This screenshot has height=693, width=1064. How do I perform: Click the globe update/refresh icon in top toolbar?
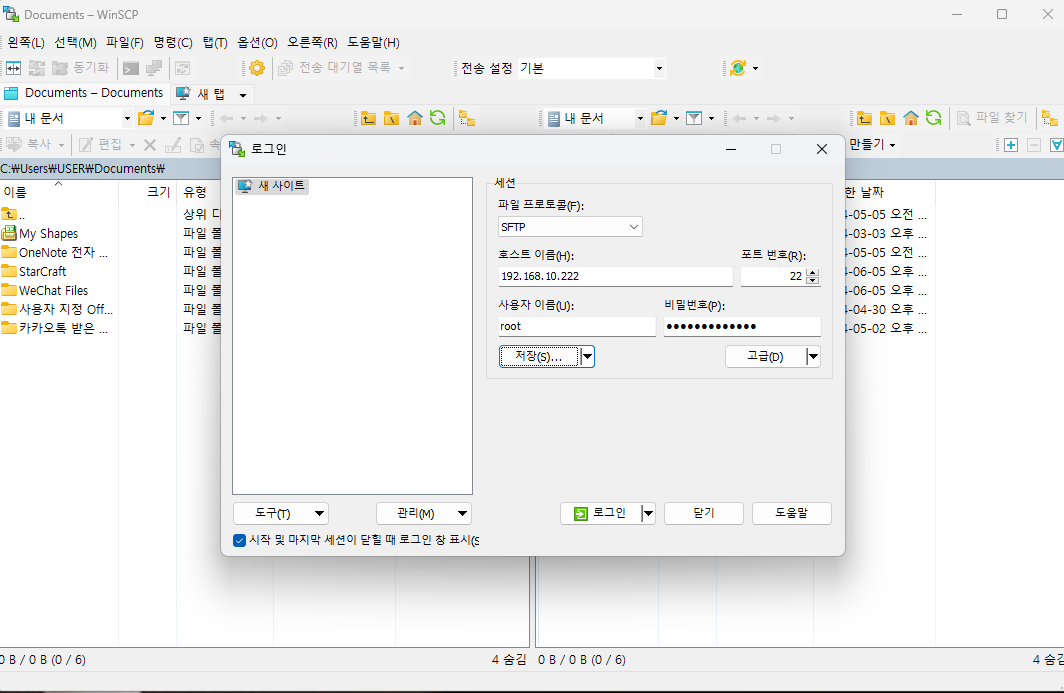[x=738, y=68]
